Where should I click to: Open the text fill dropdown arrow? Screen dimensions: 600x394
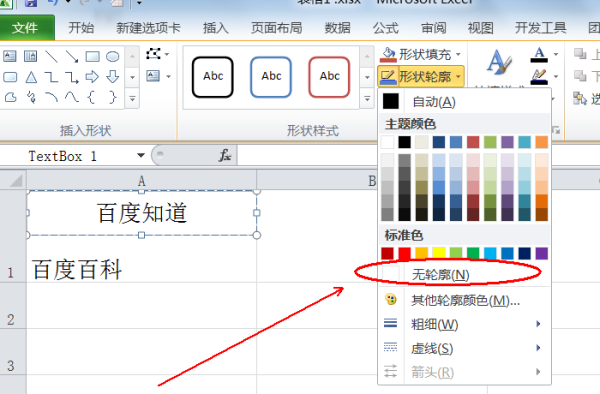(x=556, y=54)
